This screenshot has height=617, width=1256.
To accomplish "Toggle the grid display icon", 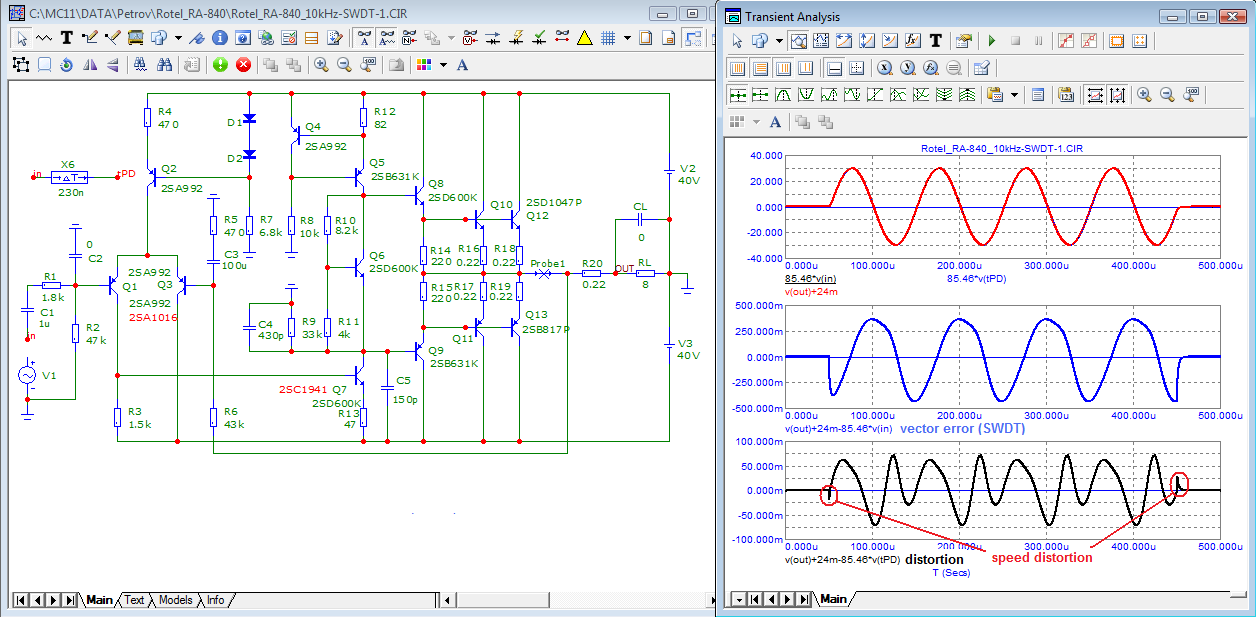I will tap(607, 38).
